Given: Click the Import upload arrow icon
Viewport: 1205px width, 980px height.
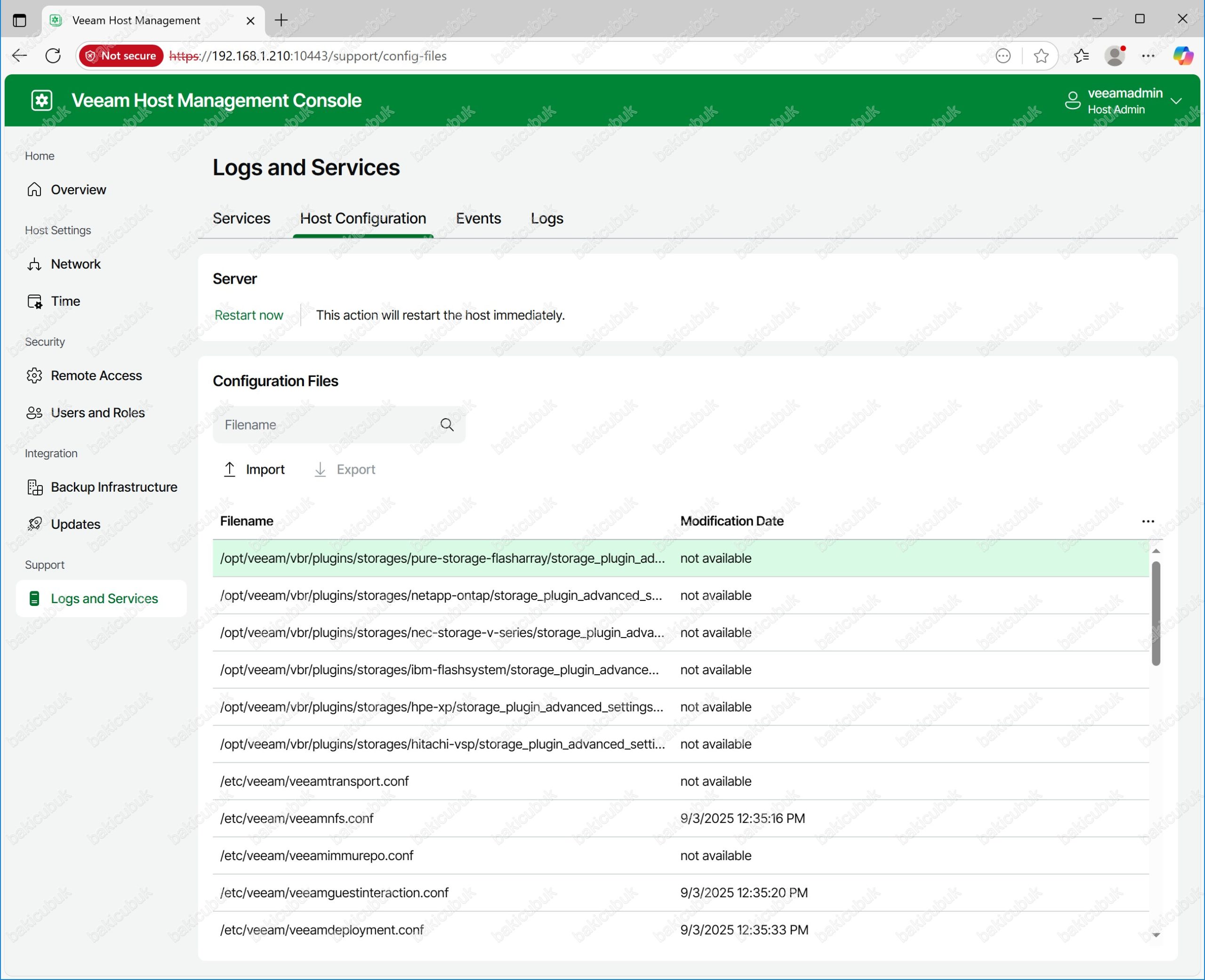Looking at the screenshot, I should click(x=229, y=469).
